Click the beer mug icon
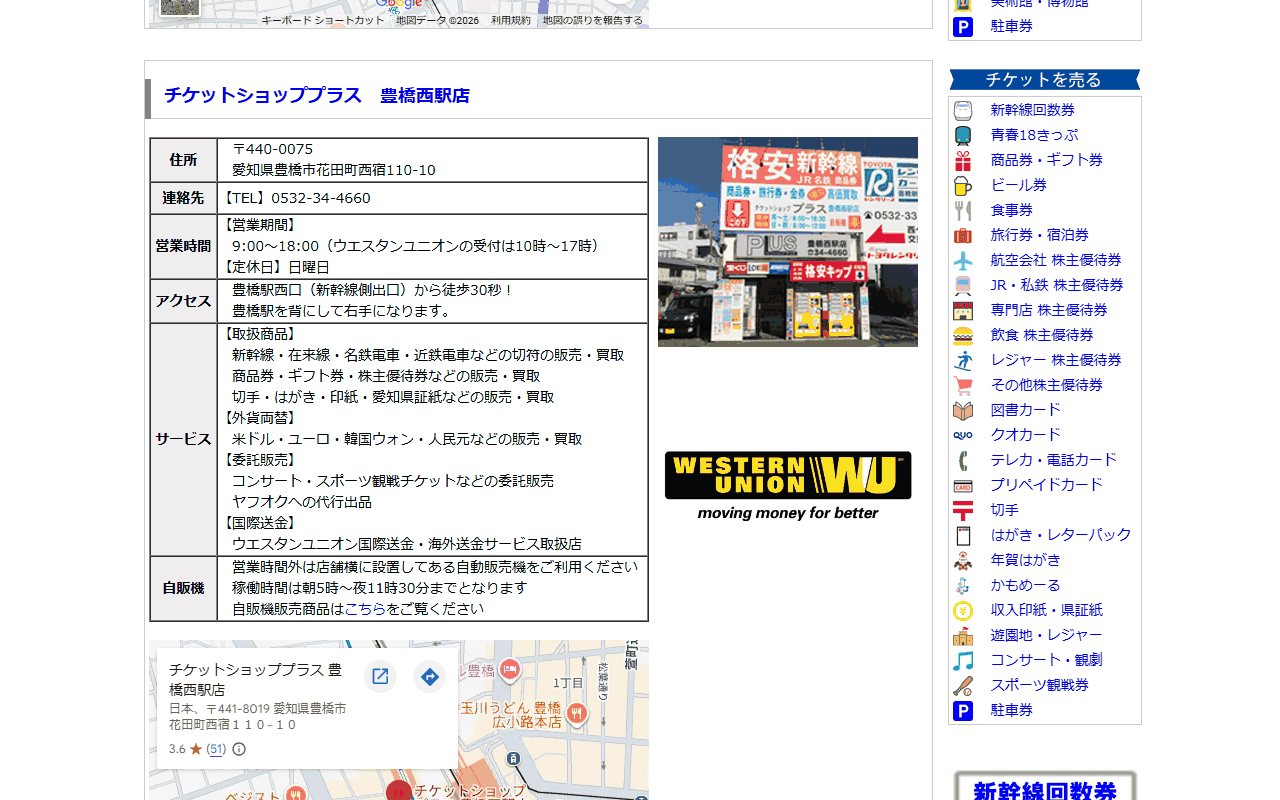The height and width of the screenshot is (800, 1280). click(963, 185)
